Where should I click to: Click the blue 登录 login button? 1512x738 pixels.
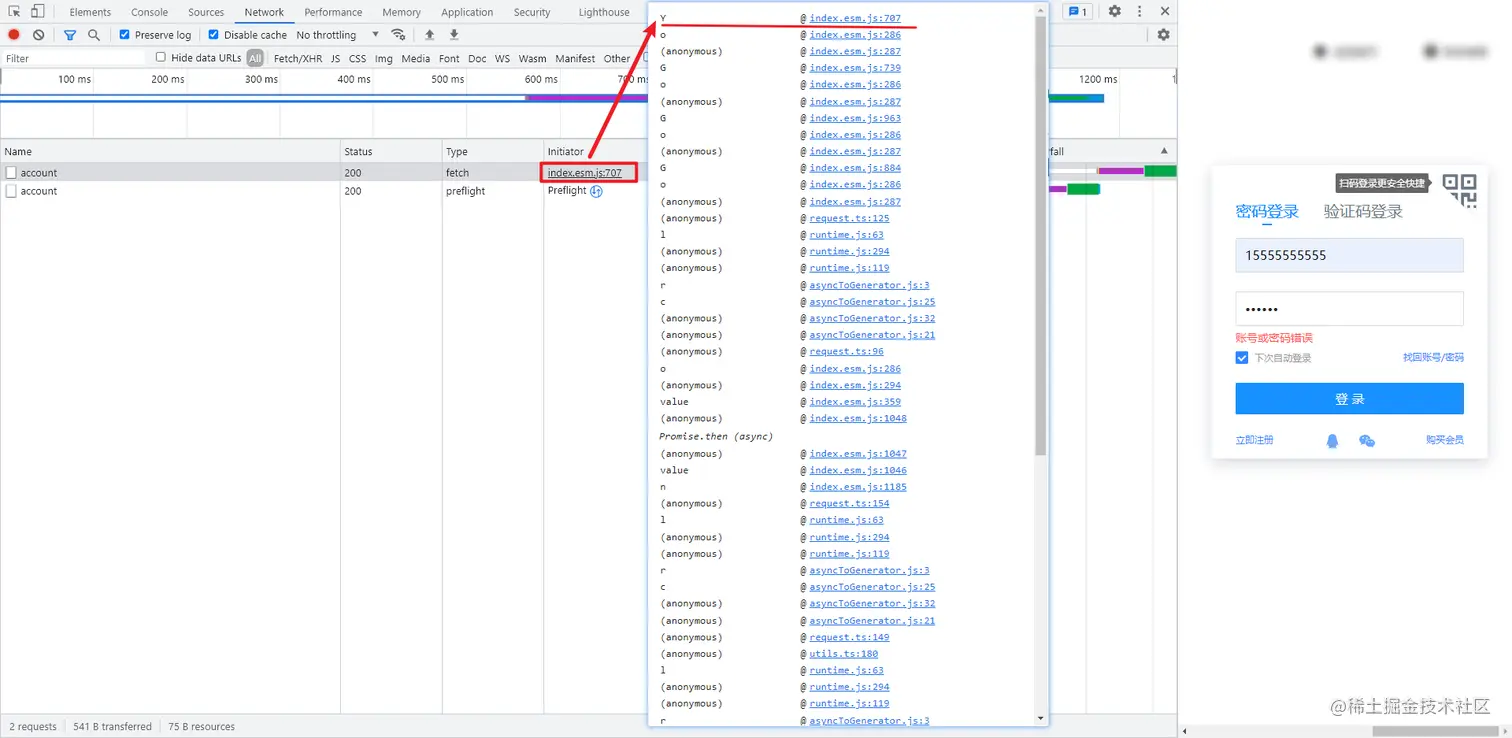pos(1349,399)
